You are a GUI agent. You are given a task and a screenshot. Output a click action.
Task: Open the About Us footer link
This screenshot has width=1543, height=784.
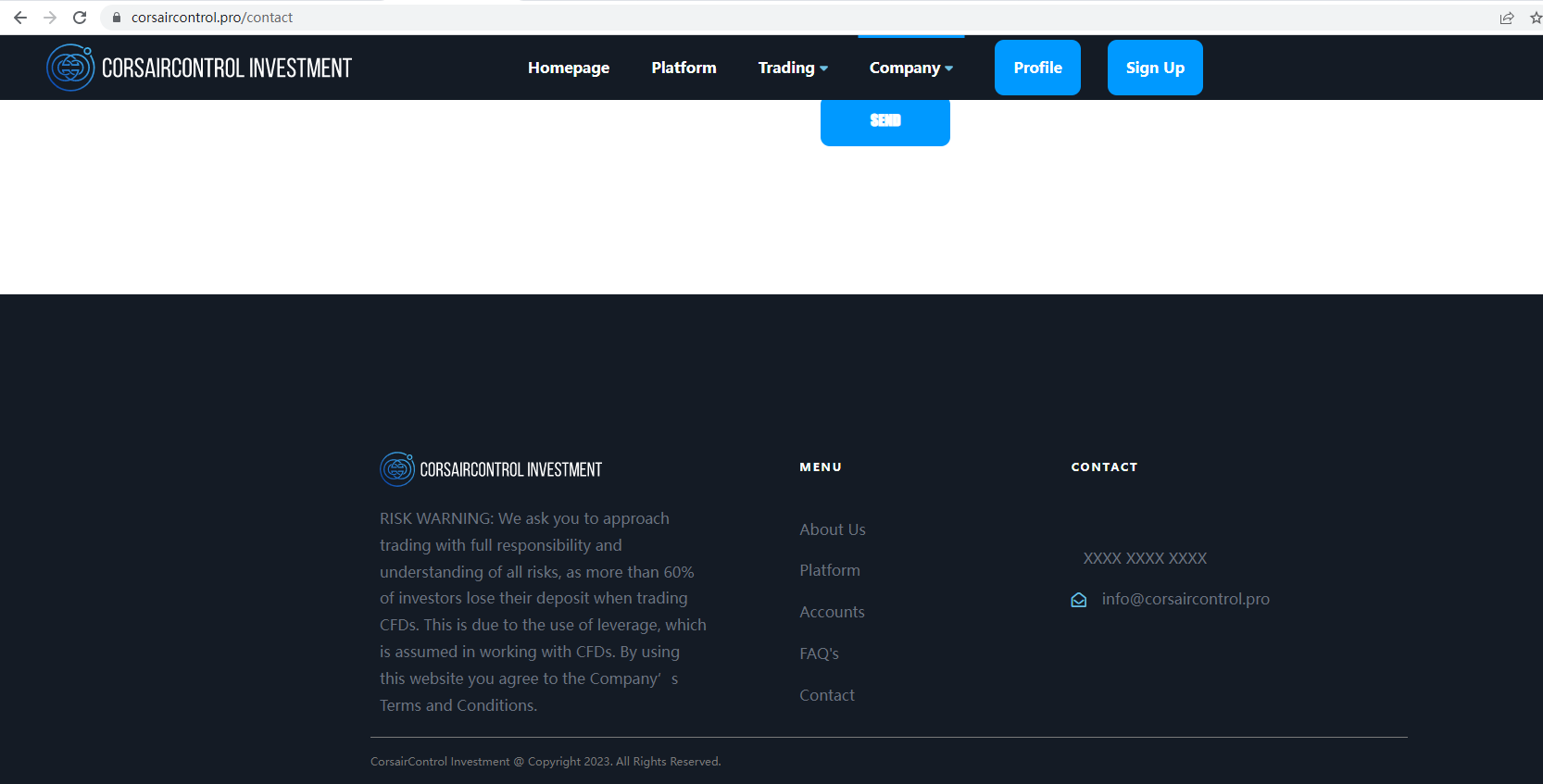point(833,529)
